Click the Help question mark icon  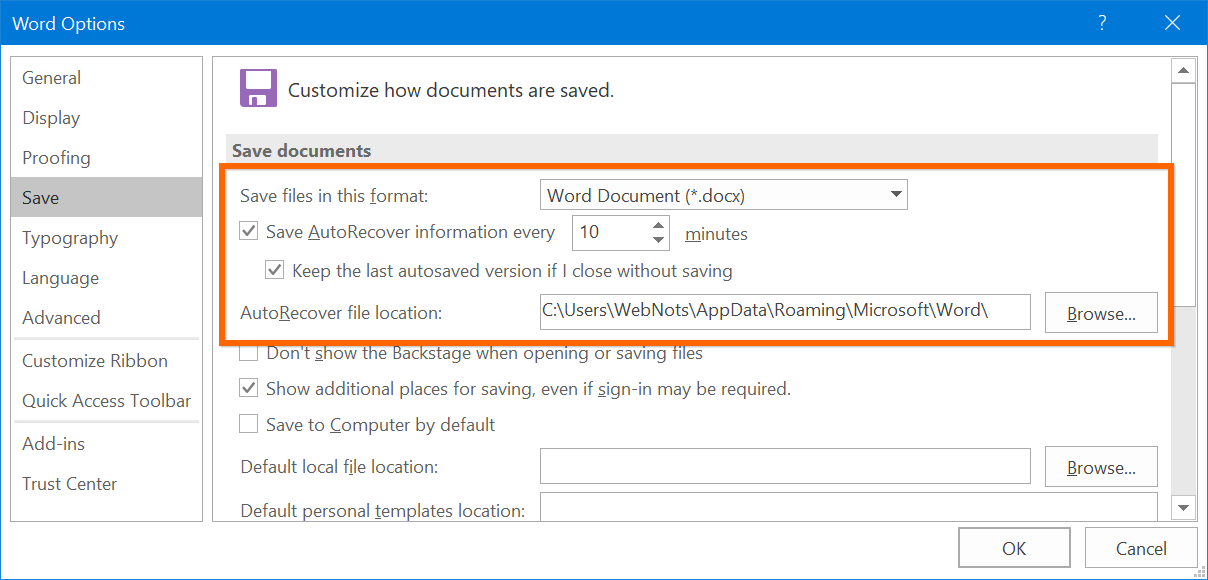(1102, 22)
